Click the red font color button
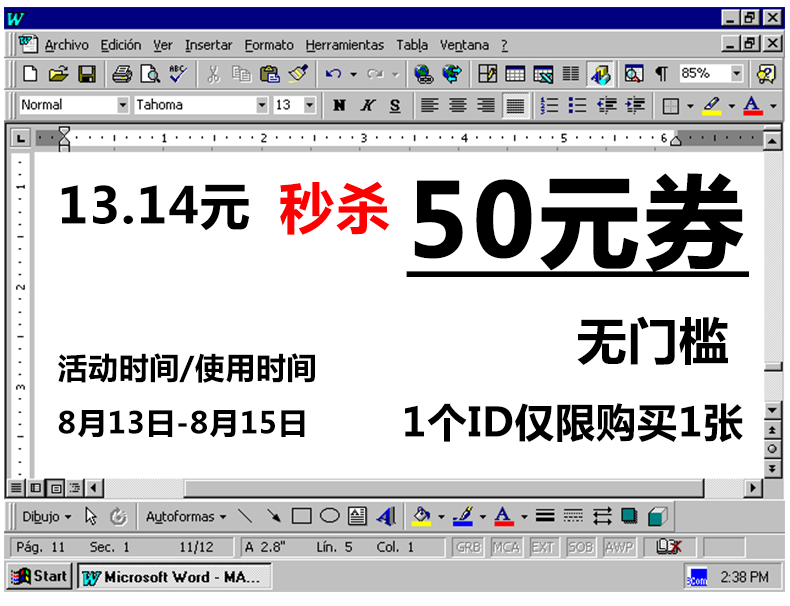The width and height of the screenshot is (790, 606). point(752,105)
